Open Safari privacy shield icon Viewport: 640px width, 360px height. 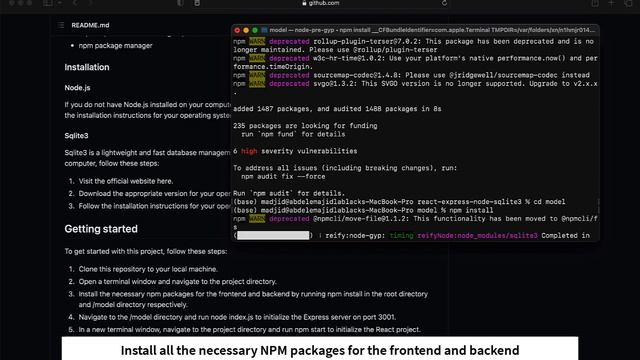click(180, 3)
